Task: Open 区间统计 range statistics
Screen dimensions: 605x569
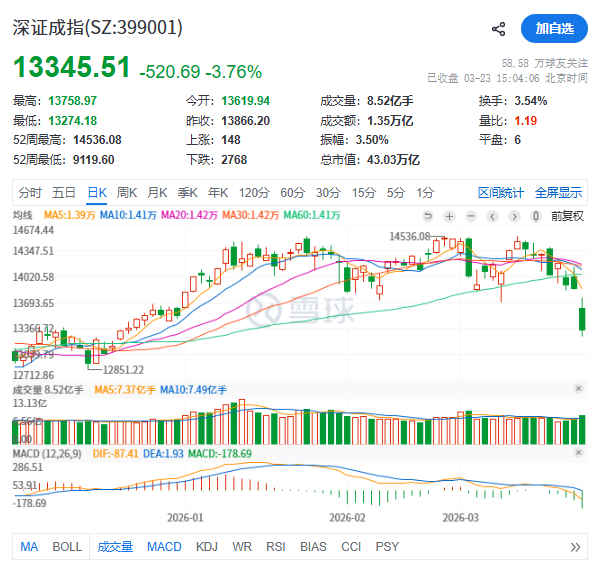Action: click(501, 192)
